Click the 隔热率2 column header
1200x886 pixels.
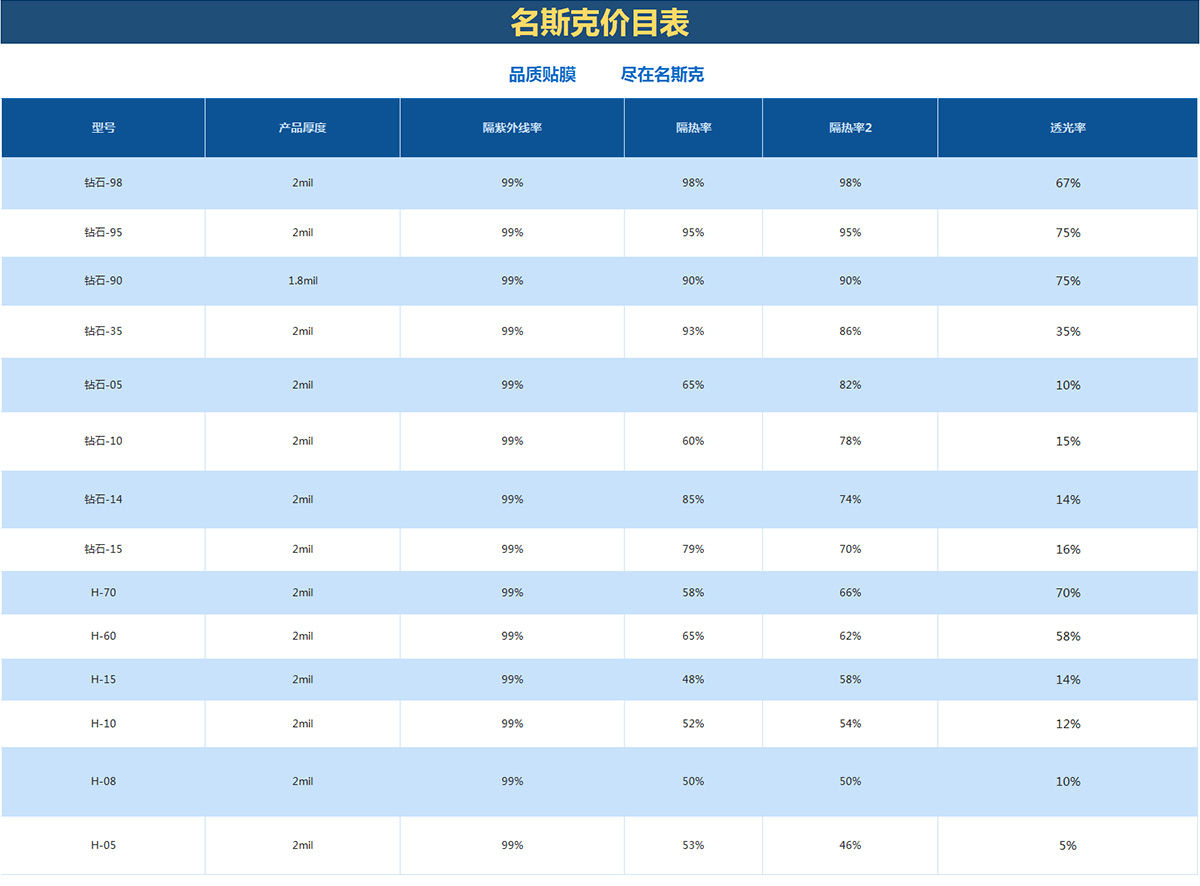[x=850, y=128]
